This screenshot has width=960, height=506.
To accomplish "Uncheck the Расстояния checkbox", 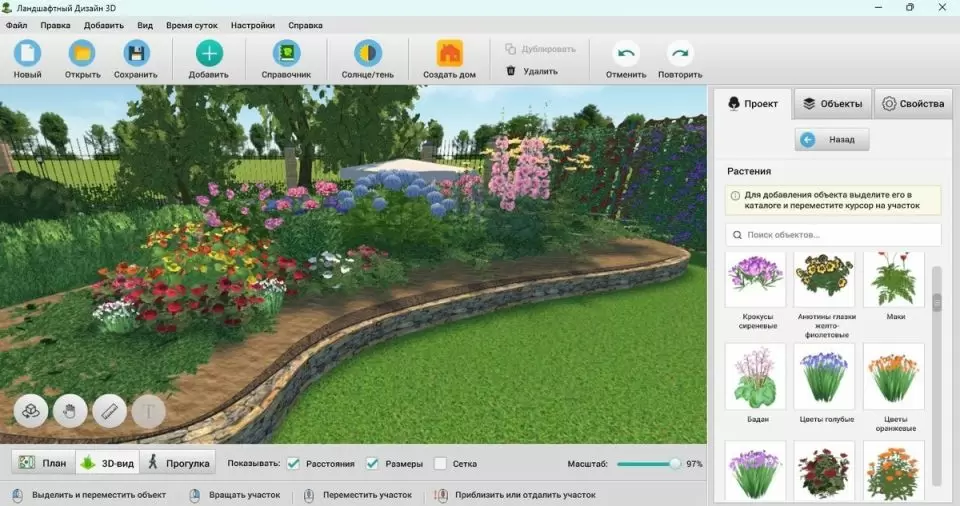I will [x=294, y=463].
